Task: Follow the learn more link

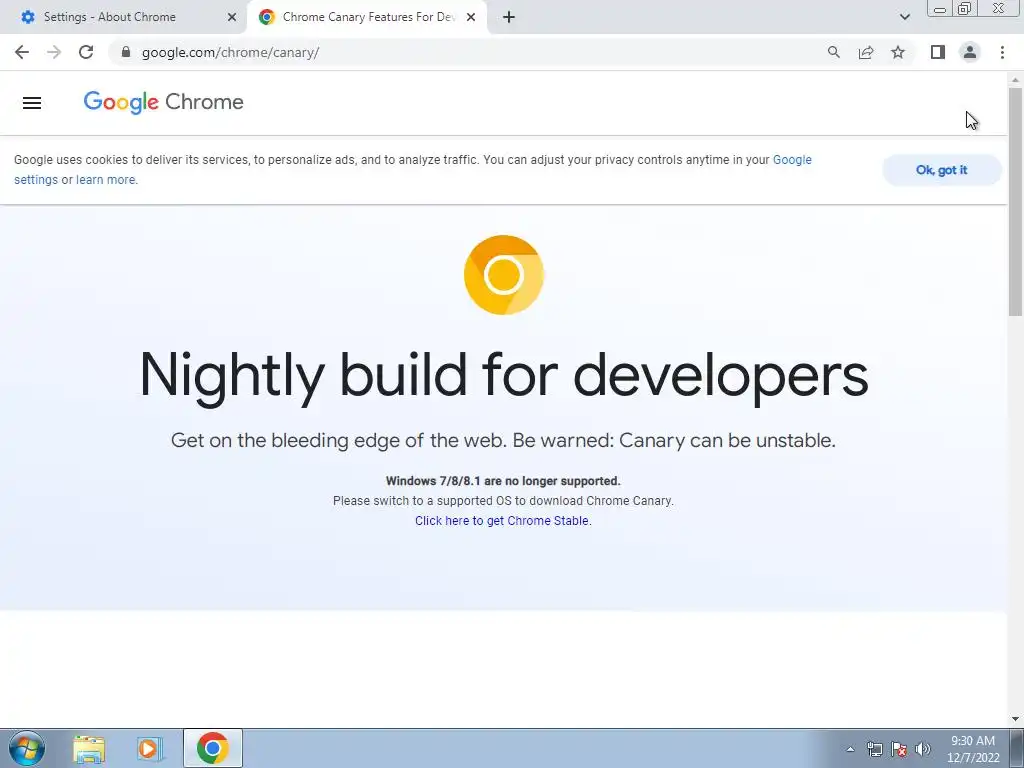Action: point(106,180)
